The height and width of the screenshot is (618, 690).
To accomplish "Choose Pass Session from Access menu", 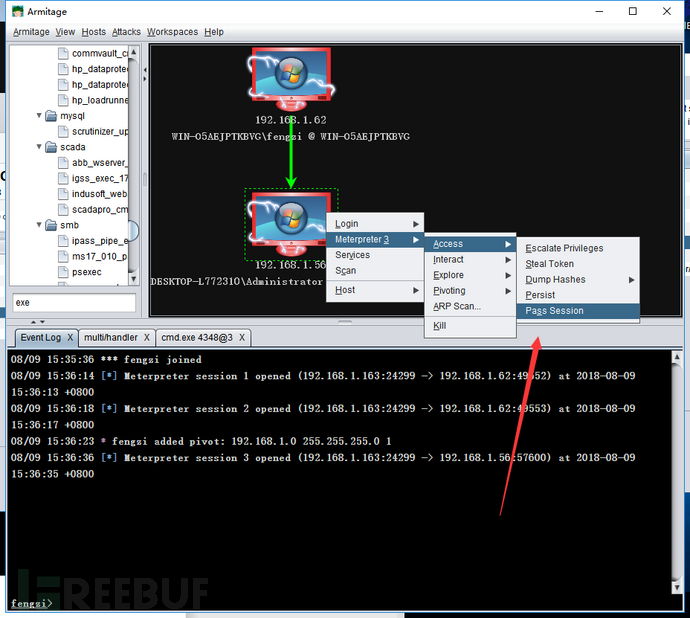I will coord(578,311).
